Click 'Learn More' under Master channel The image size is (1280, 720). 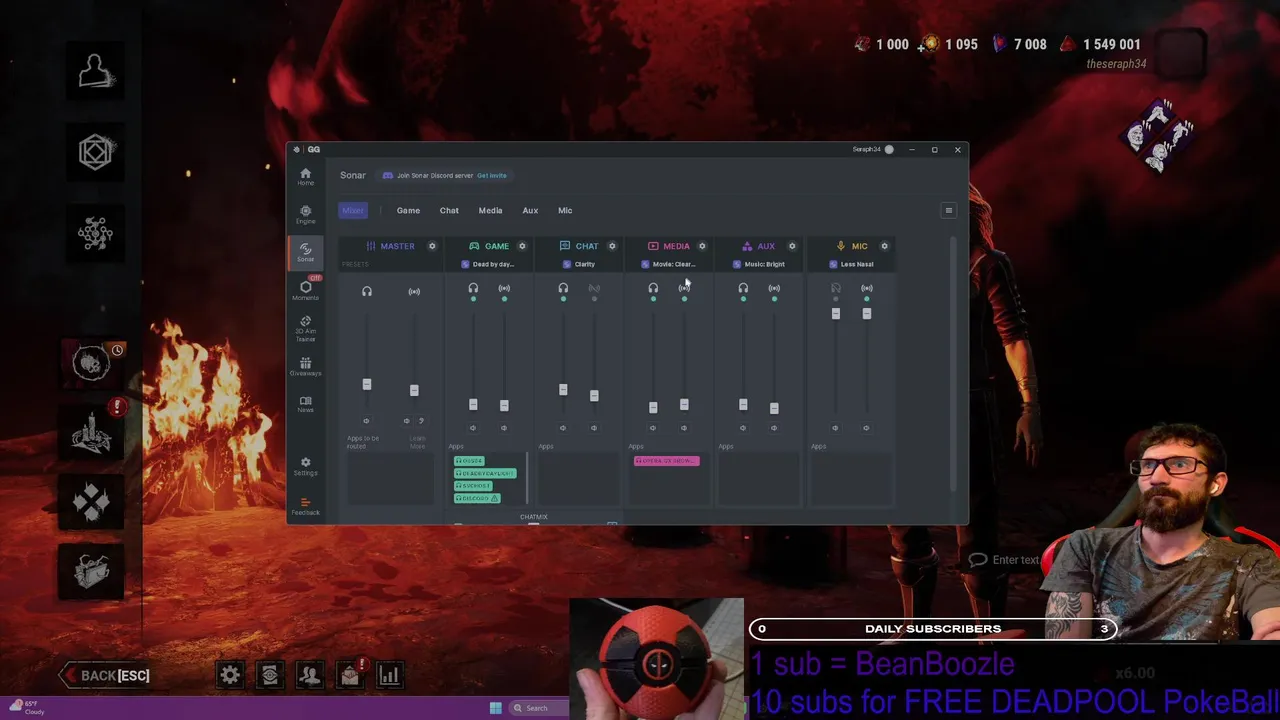417,441
